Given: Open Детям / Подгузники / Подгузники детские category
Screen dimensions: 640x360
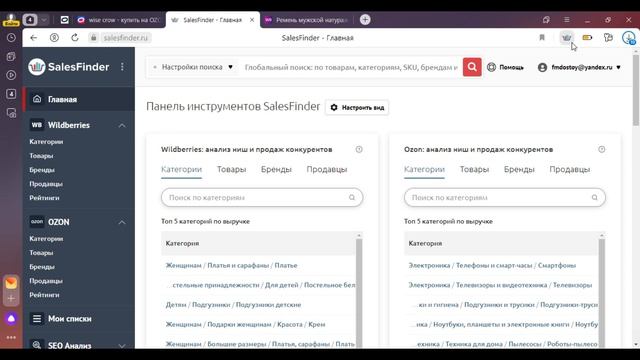Looking at the screenshot, I should point(233,305).
